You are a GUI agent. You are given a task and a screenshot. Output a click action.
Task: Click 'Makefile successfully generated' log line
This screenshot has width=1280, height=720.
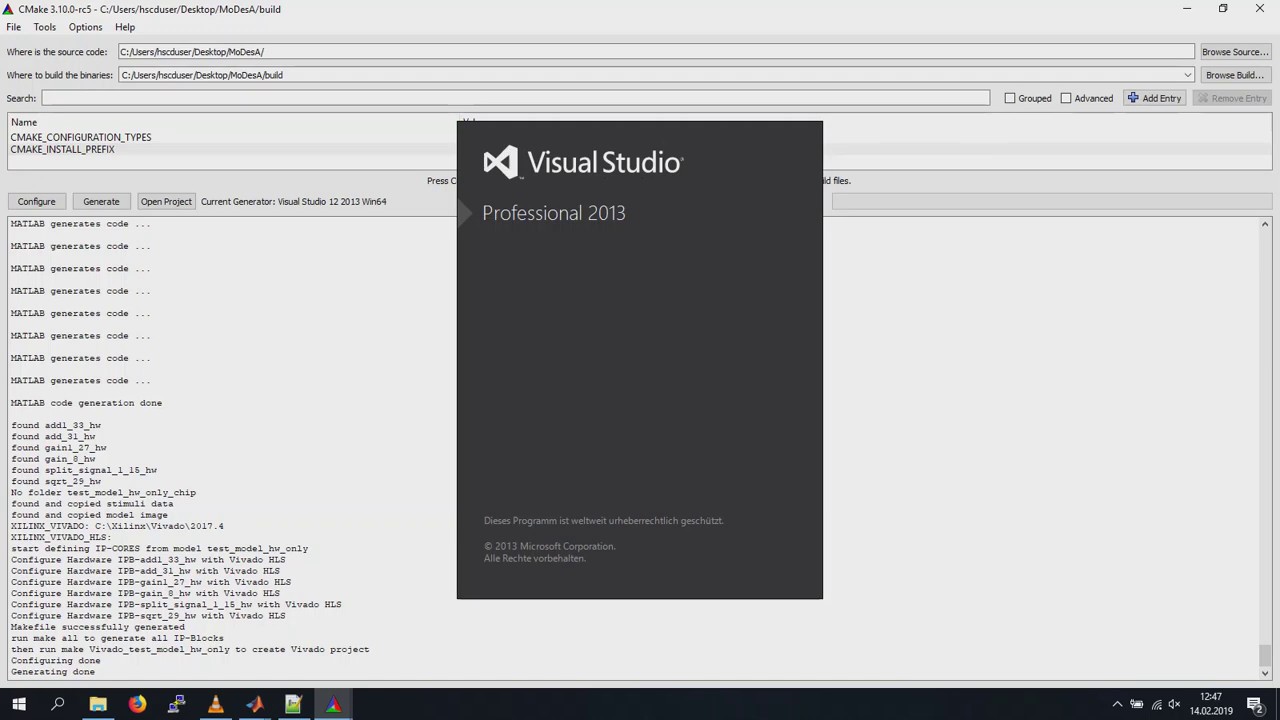click(x=98, y=627)
